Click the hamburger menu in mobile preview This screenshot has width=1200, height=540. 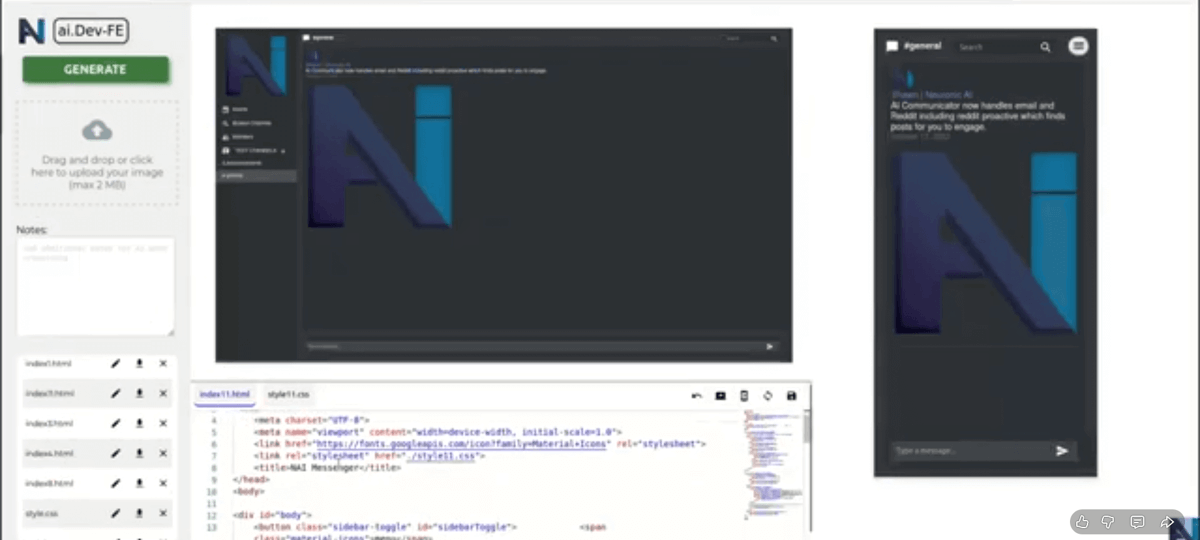1077,46
